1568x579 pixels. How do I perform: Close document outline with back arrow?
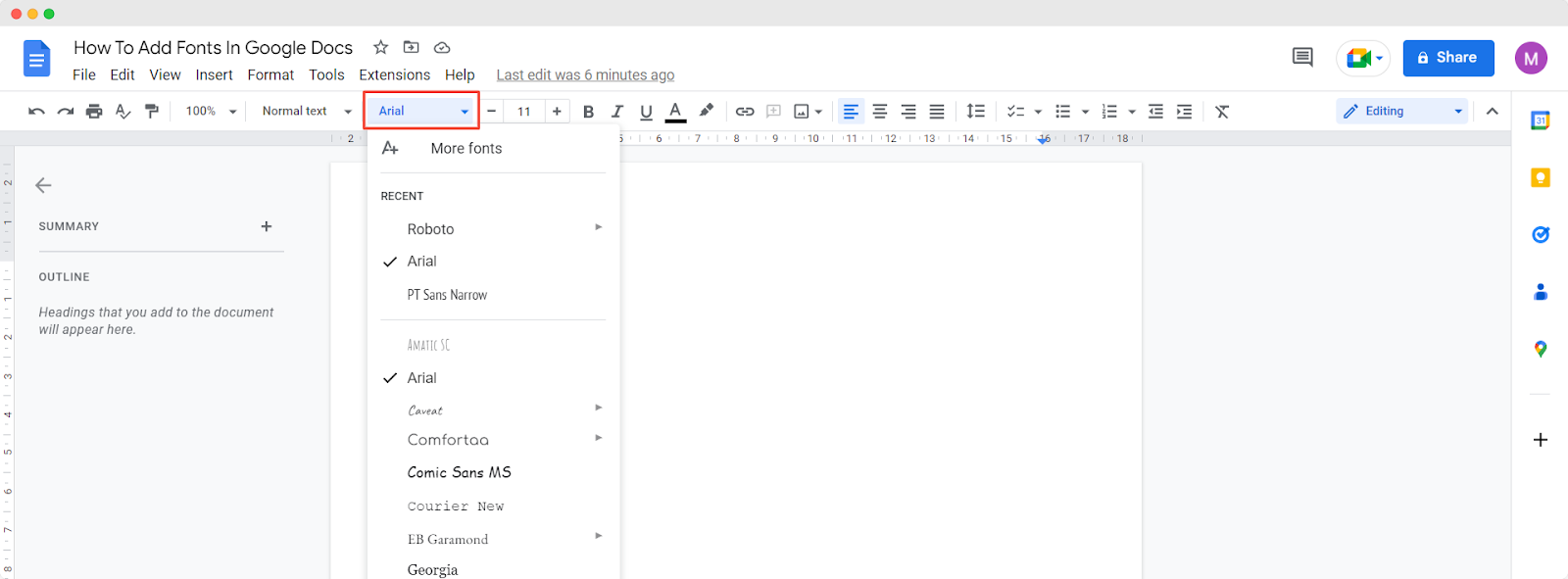[43, 185]
